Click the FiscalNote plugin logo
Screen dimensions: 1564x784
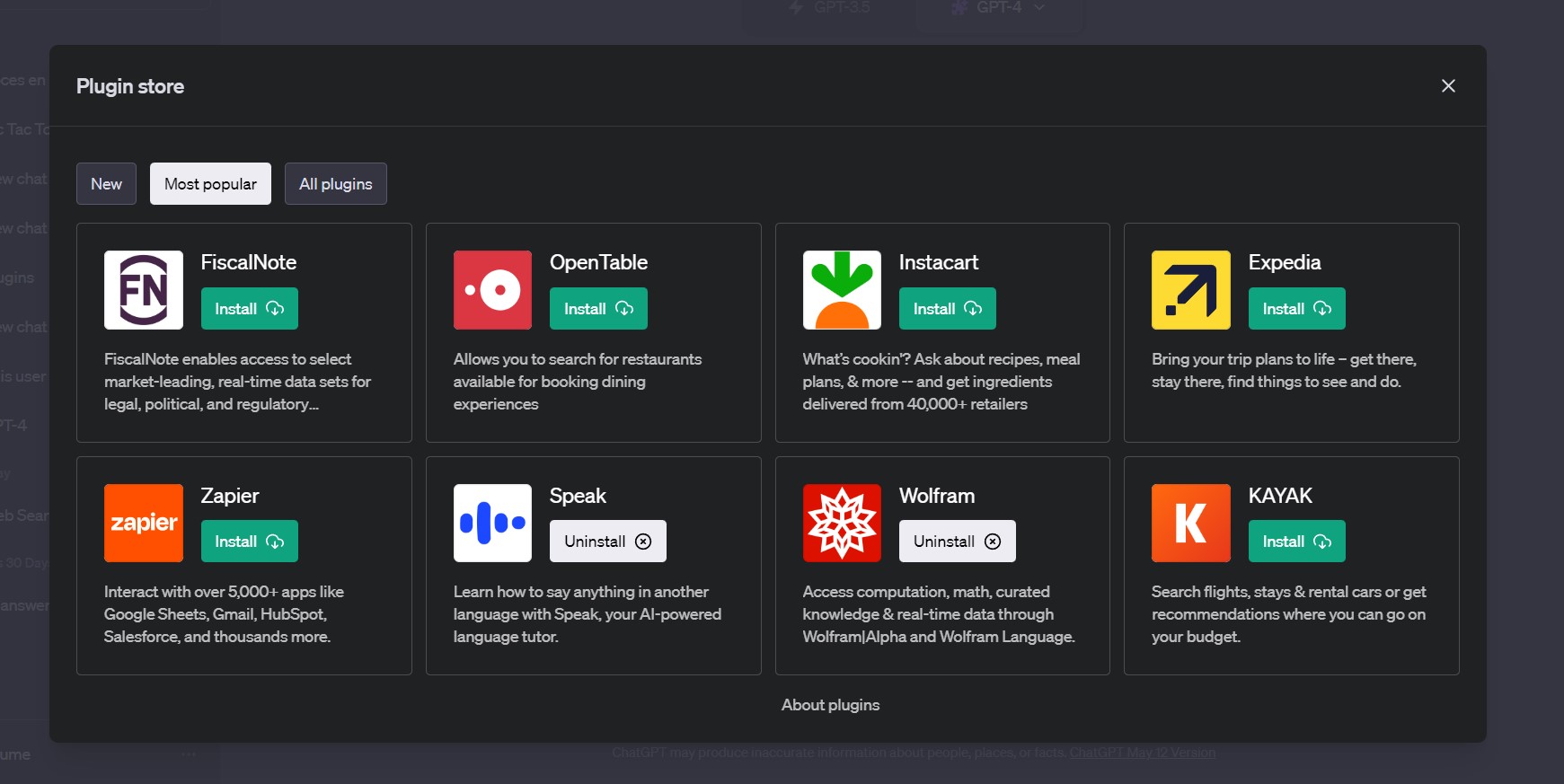144,290
